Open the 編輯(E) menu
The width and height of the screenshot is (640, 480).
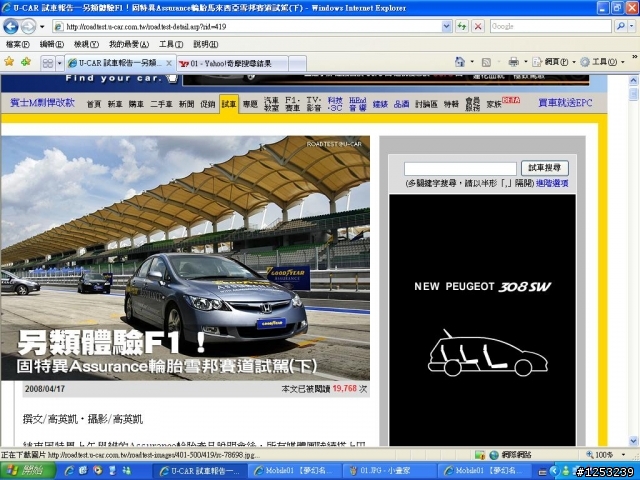tap(51, 44)
